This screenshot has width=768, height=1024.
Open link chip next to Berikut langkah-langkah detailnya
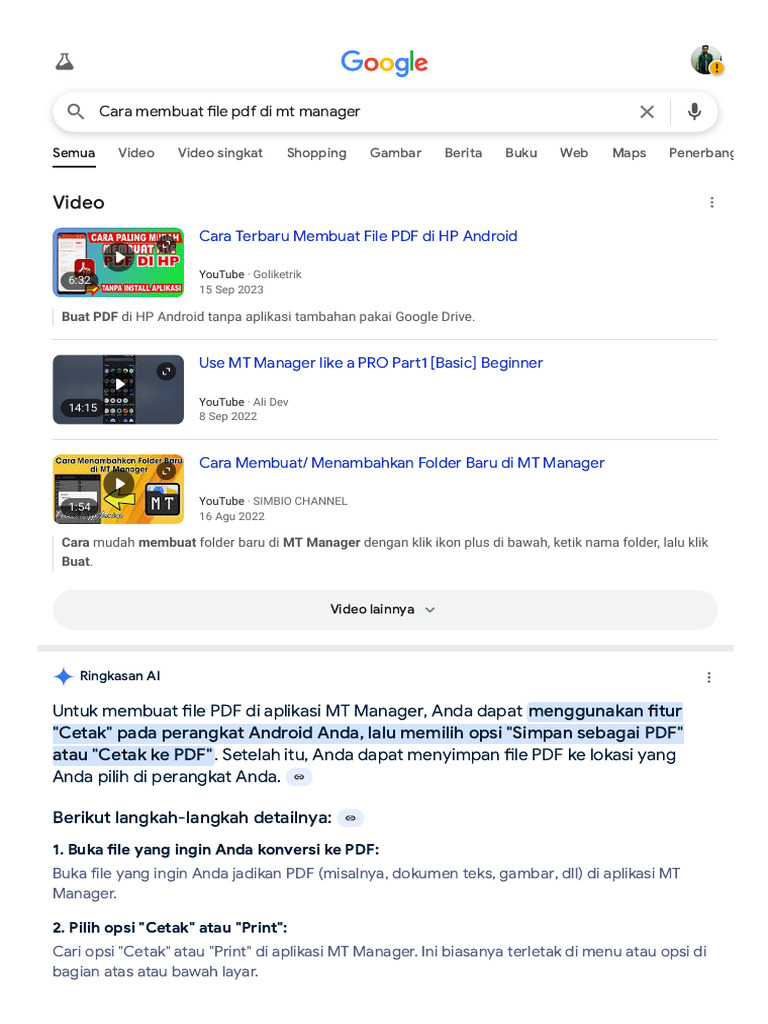351,818
